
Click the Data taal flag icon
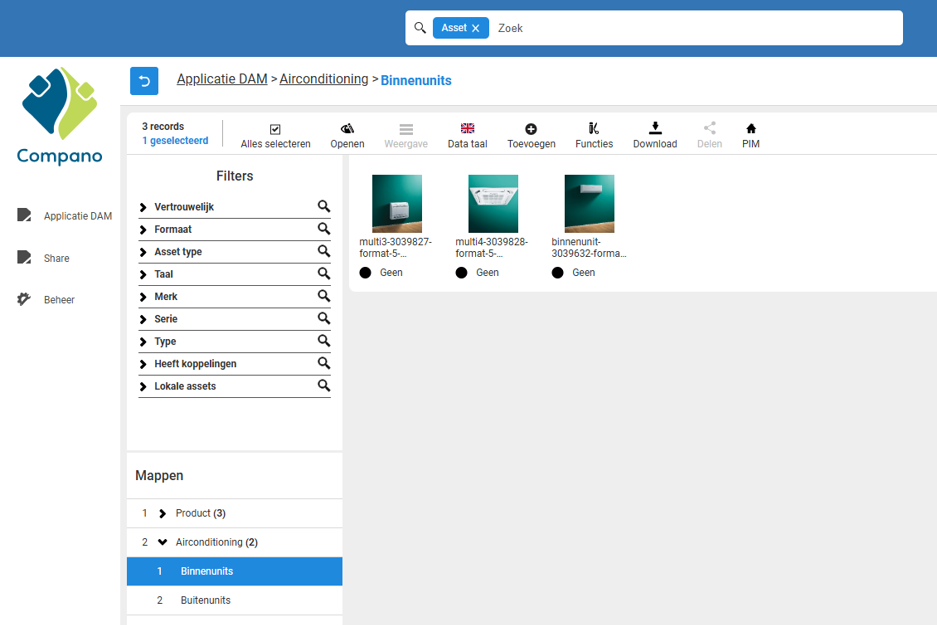click(x=467, y=129)
